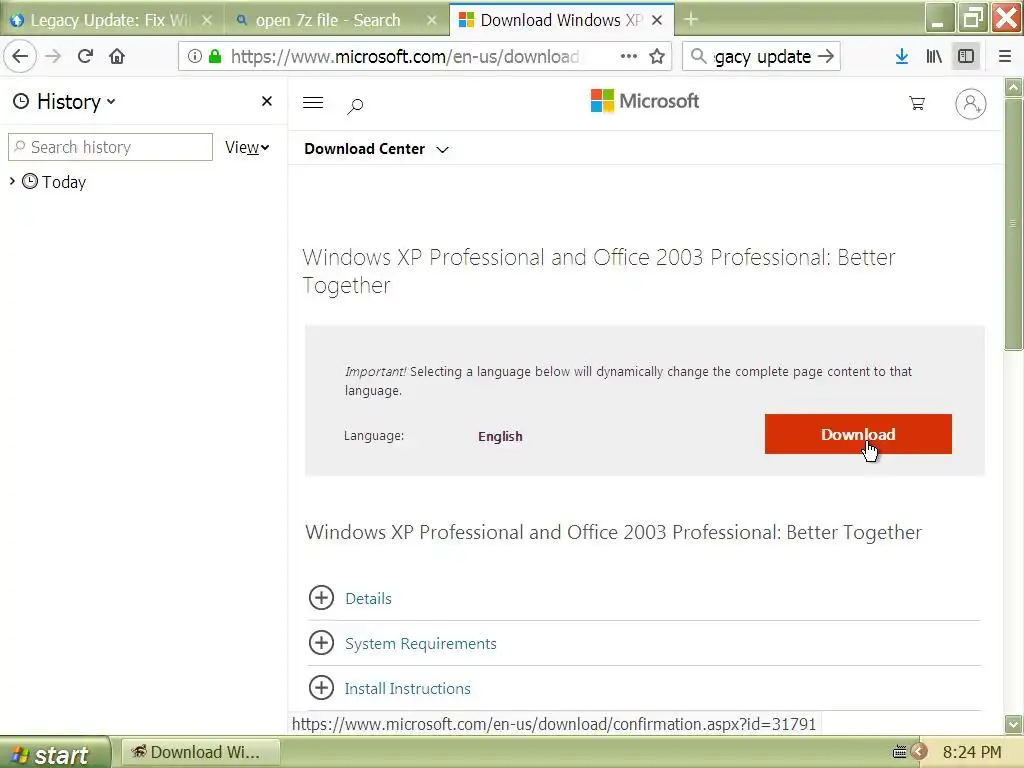This screenshot has width=1024, height=768.
Task: Show site information for microsoft.com
Action: [195, 56]
